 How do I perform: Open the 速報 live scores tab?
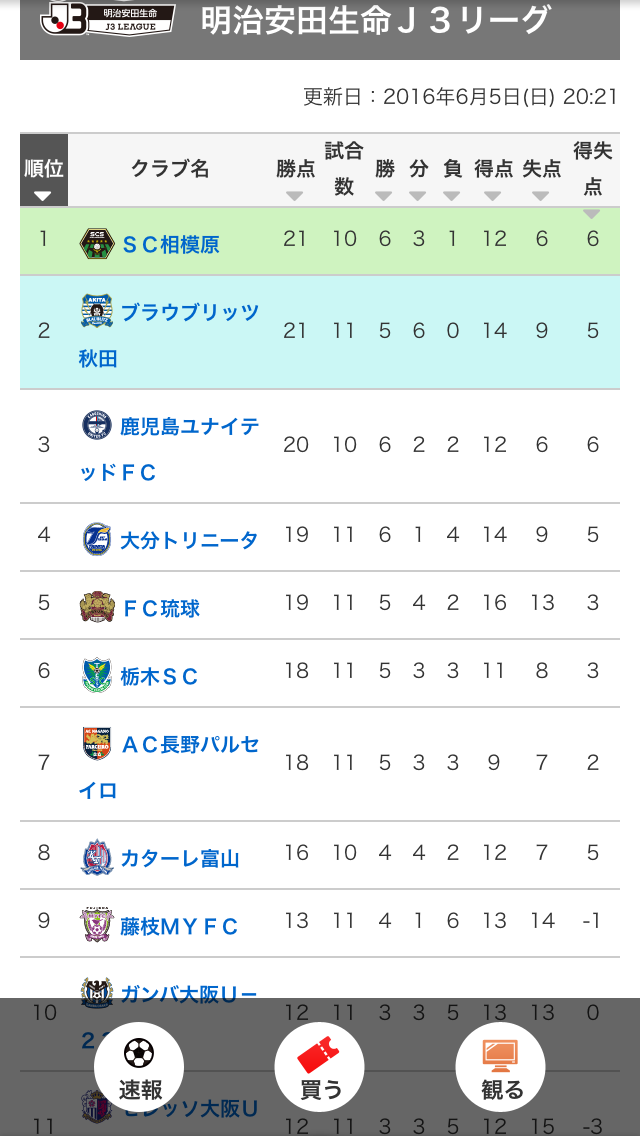[x=139, y=1067]
